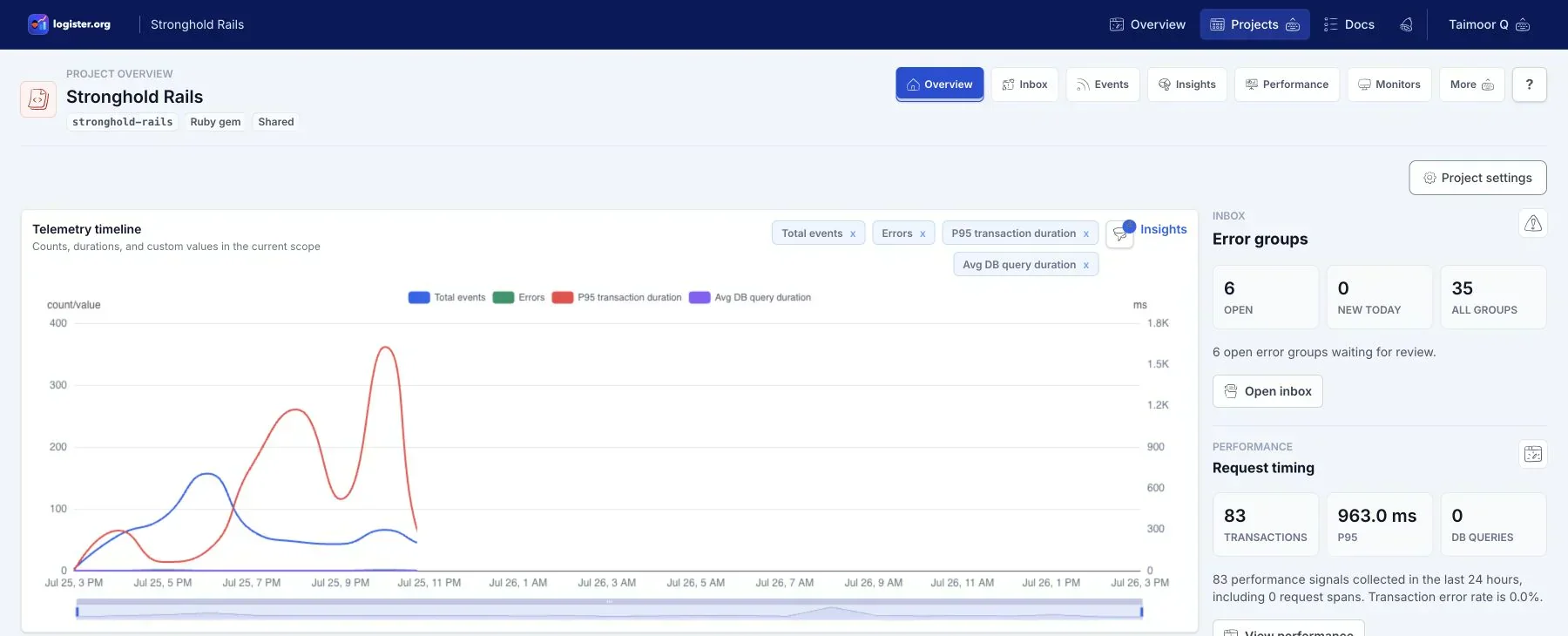Image resolution: width=1568 pixels, height=636 pixels.
Task: Switch to the Events tab
Action: click(x=1103, y=85)
